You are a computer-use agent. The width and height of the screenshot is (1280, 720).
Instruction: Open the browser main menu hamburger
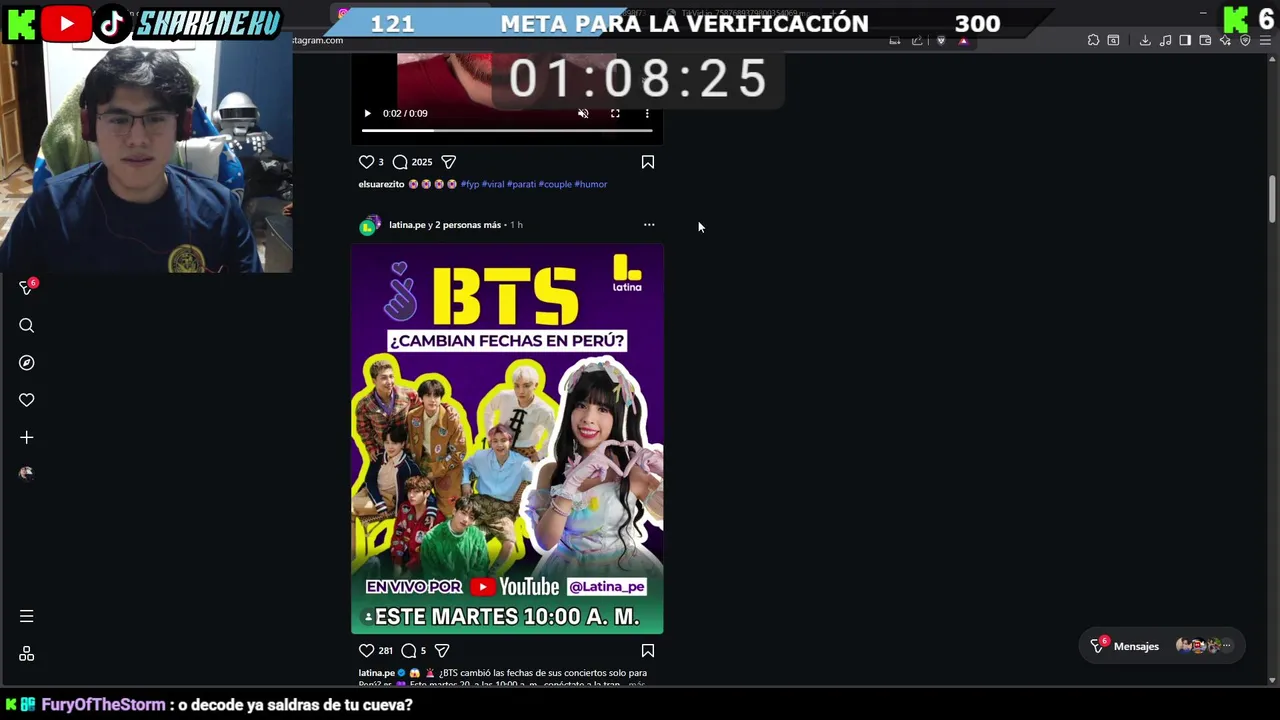tap(1265, 40)
